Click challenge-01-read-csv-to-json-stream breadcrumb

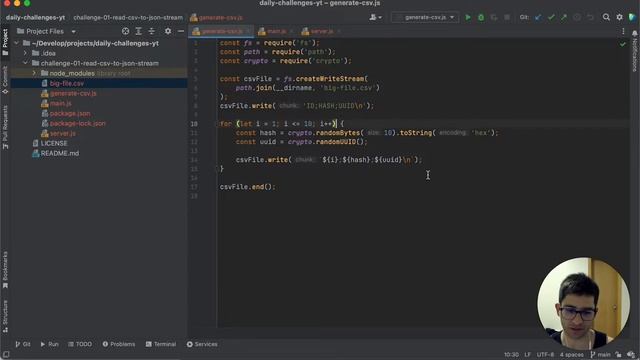click(x=128, y=18)
